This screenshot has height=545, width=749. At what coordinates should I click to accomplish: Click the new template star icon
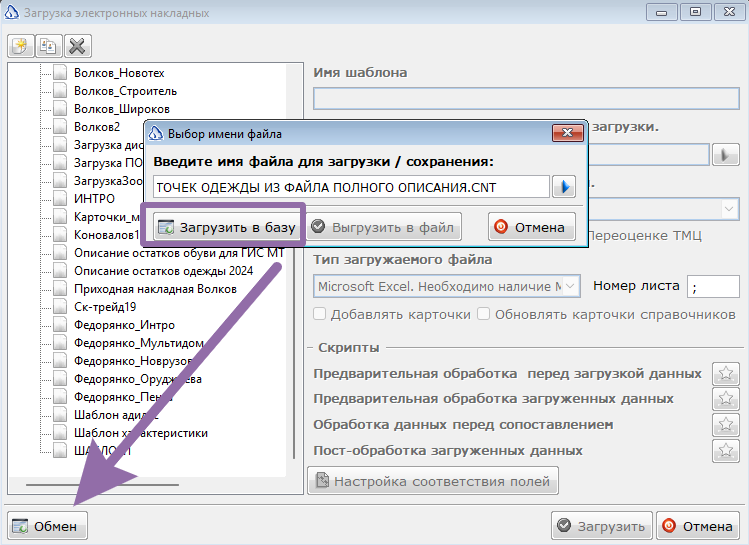tap(21, 46)
